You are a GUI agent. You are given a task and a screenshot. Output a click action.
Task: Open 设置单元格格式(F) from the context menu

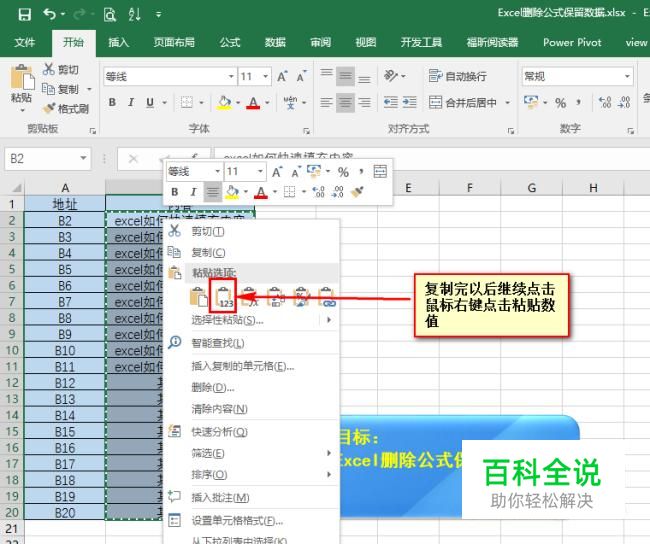pos(252,520)
